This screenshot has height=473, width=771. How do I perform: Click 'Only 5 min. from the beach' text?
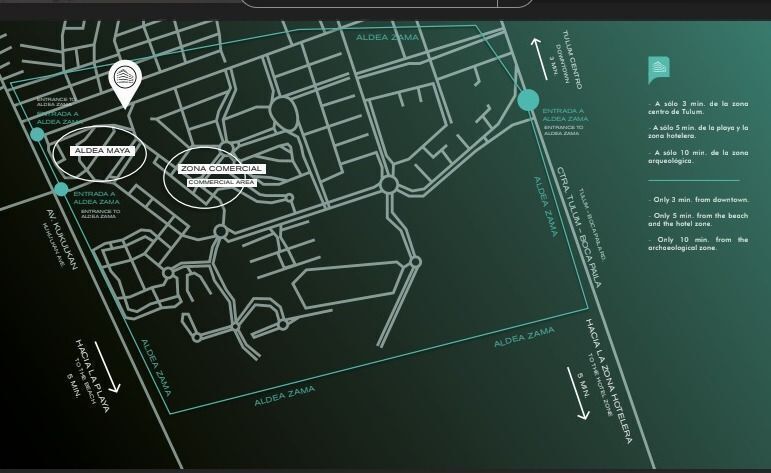pyautogui.click(x=698, y=220)
